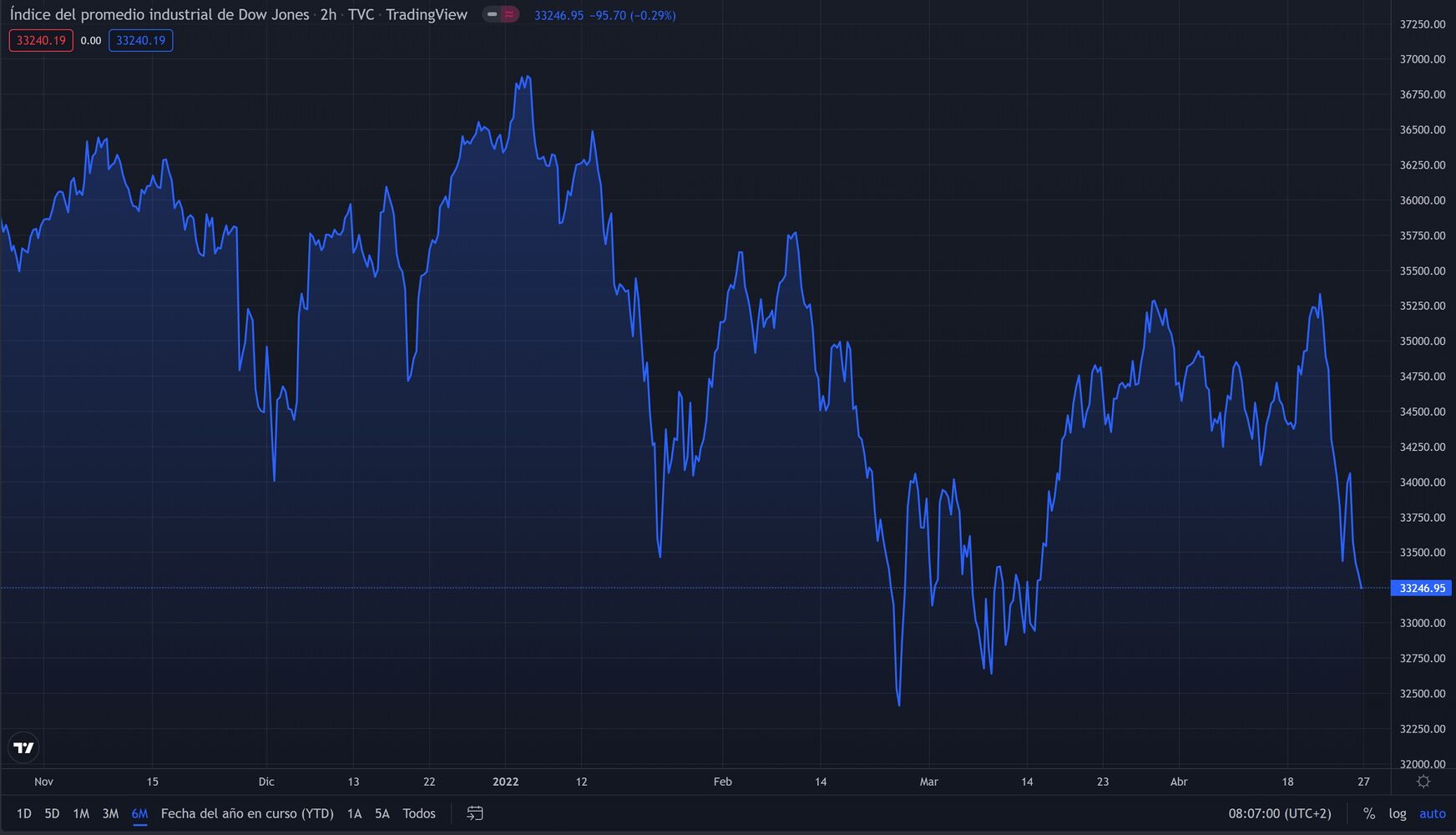
Task: Choose the 5A time range
Action: [x=382, y=813]
